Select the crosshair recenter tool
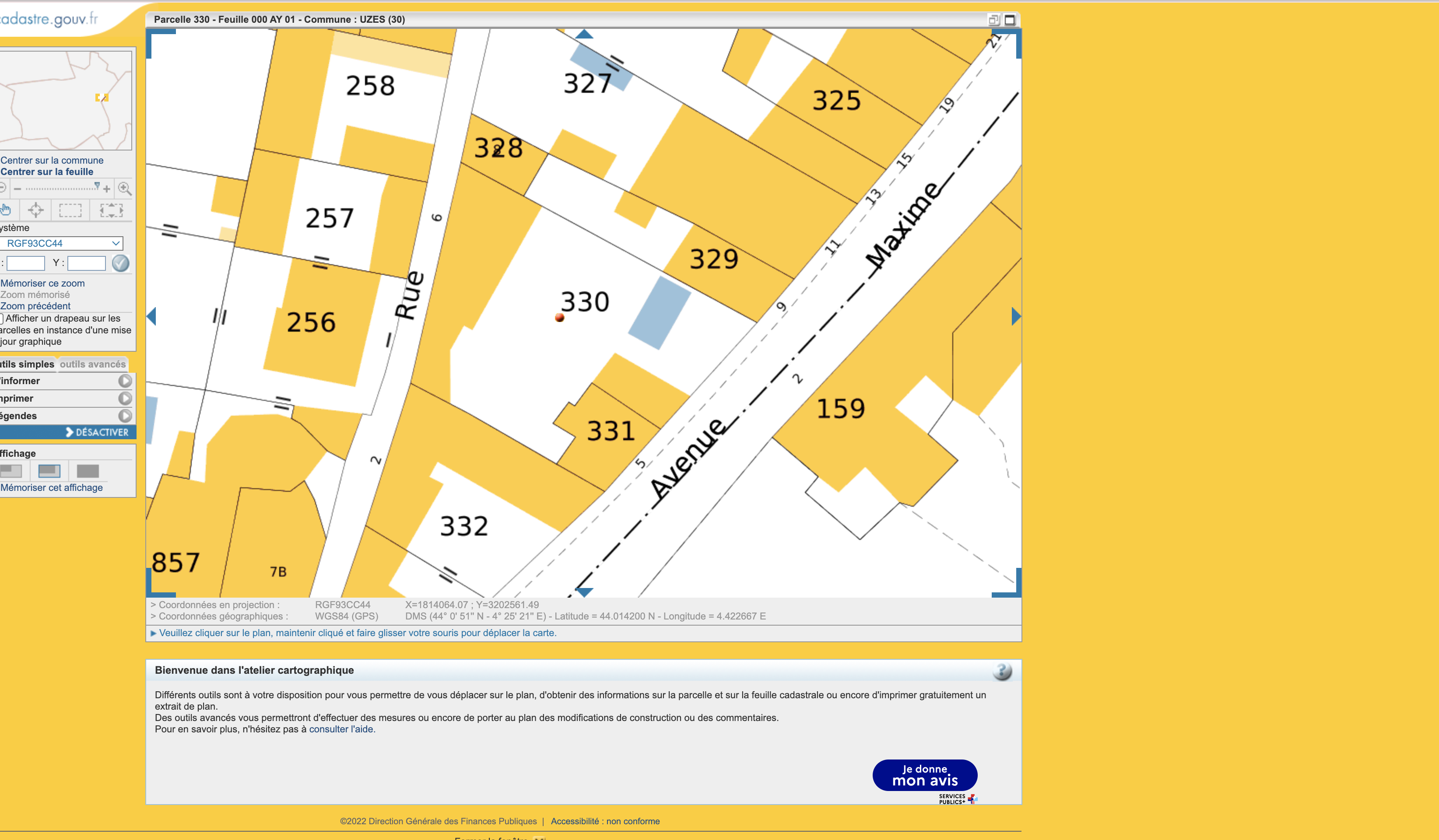1439x840 pixels. click(36, 210)
